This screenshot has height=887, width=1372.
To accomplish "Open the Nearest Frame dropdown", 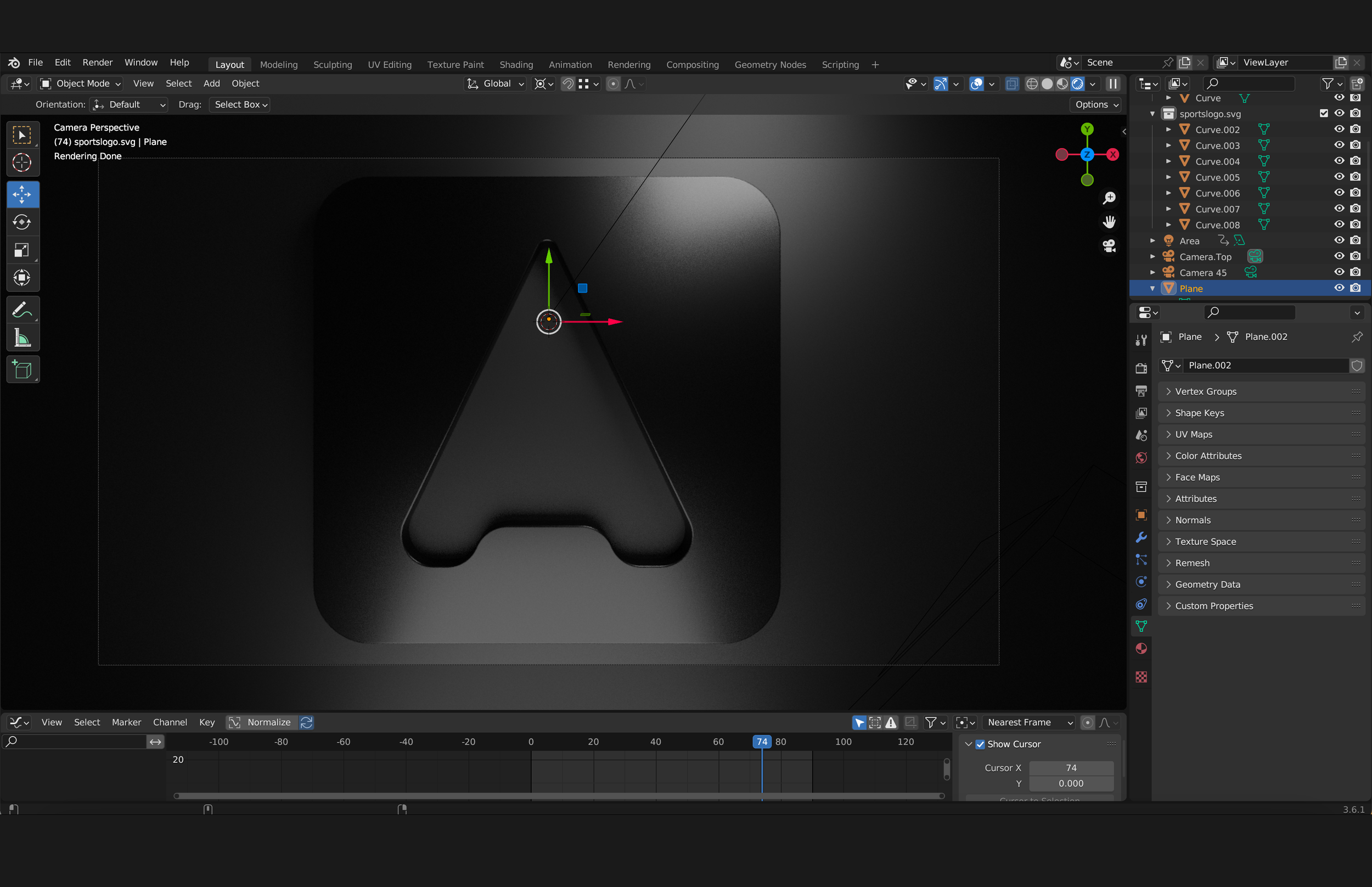I will click(1028, 722).
